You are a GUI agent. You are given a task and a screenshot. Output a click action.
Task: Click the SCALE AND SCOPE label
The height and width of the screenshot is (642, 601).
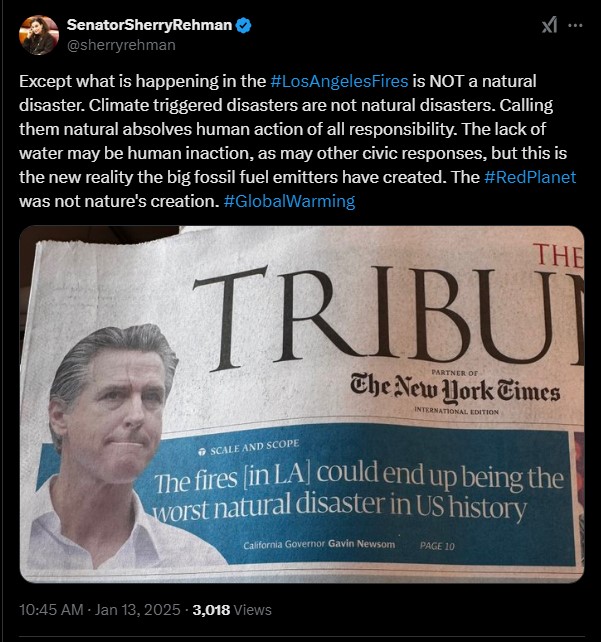coord(249,447)
